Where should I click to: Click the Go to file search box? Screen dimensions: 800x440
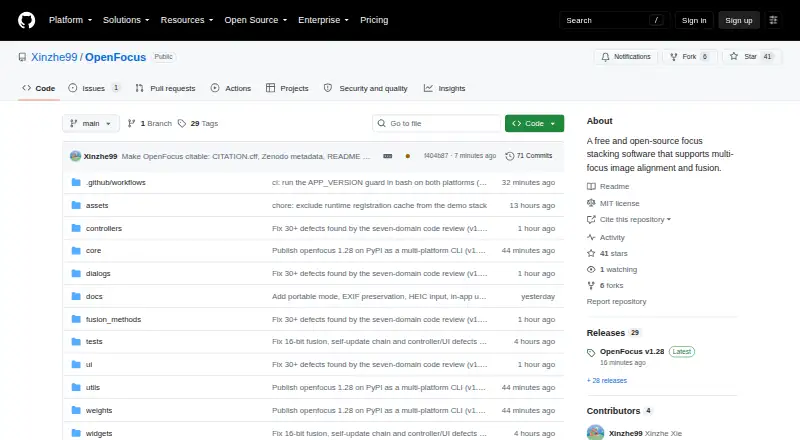(x=436, y=124)
